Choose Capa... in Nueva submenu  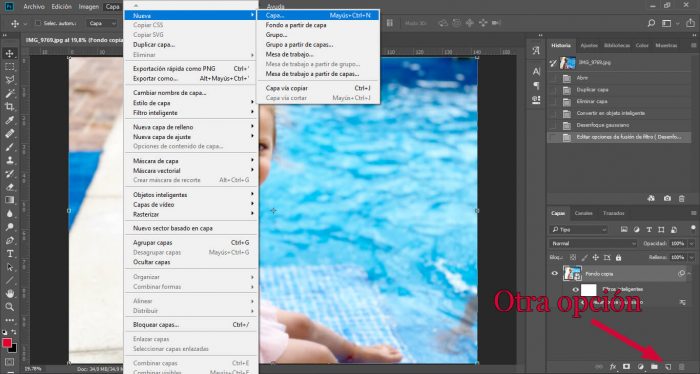coord(318,15)
